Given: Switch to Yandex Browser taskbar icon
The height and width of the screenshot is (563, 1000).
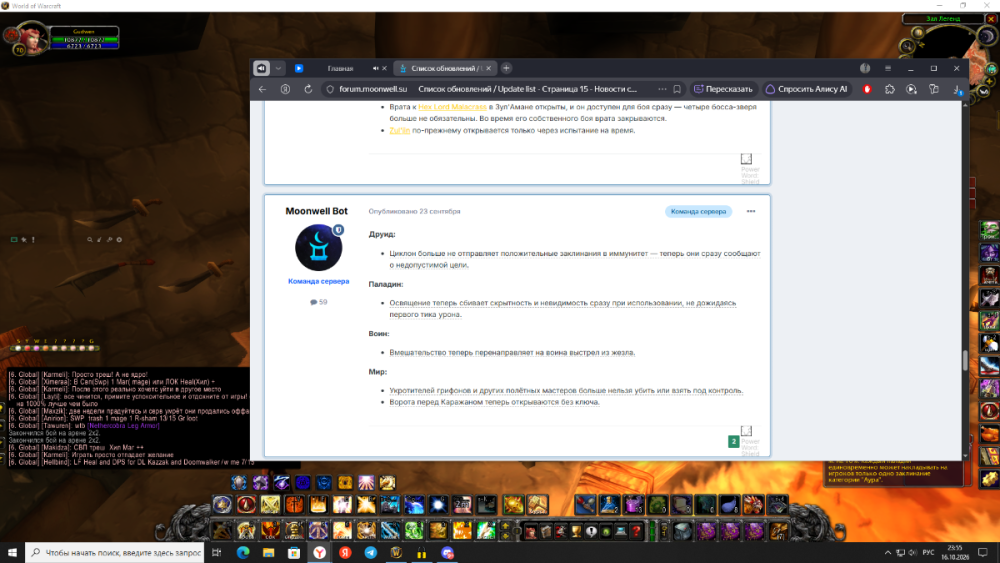Looking at the screenshot, I should [320, 553].
